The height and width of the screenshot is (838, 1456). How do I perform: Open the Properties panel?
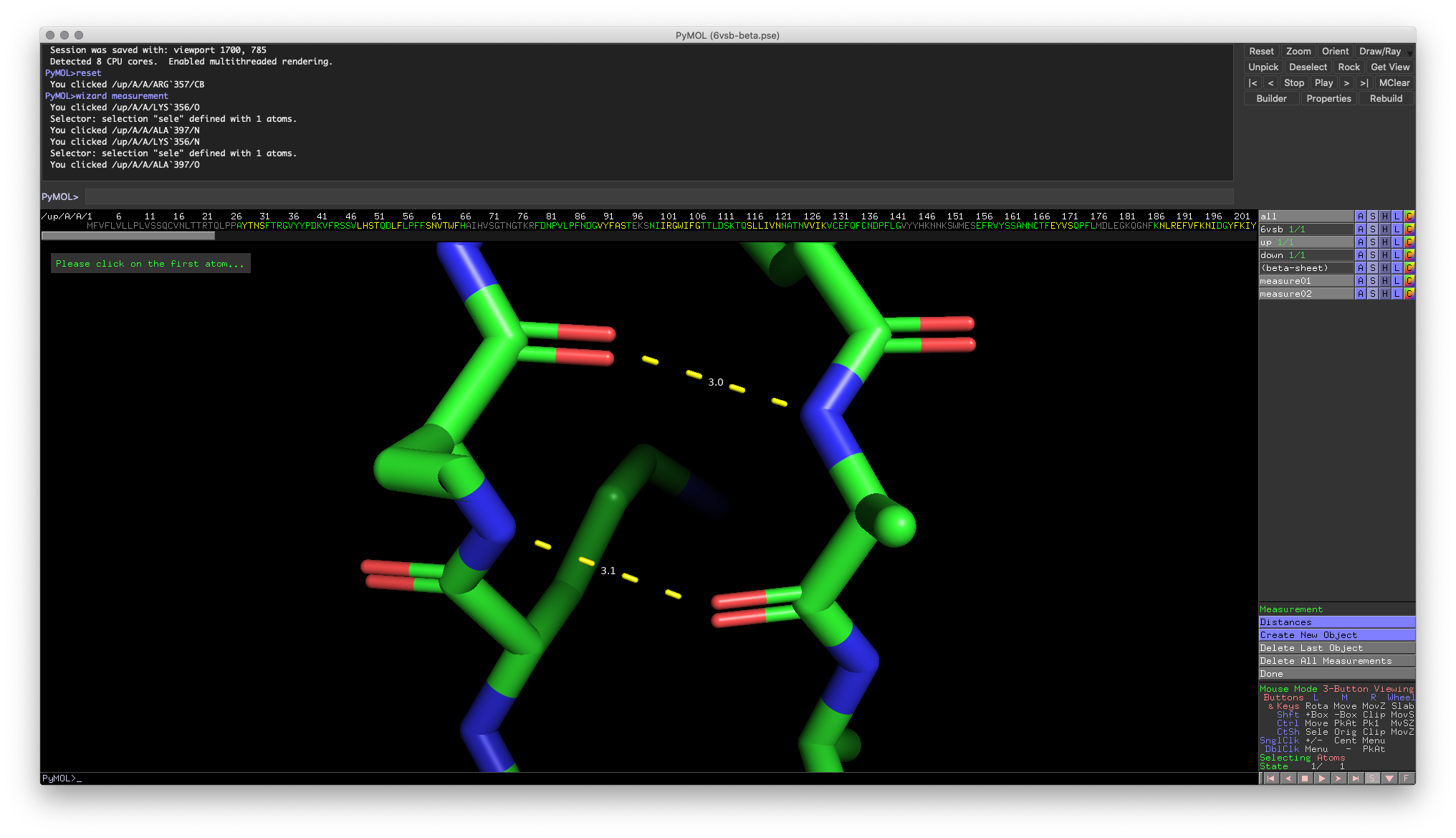pos(1328,99)
